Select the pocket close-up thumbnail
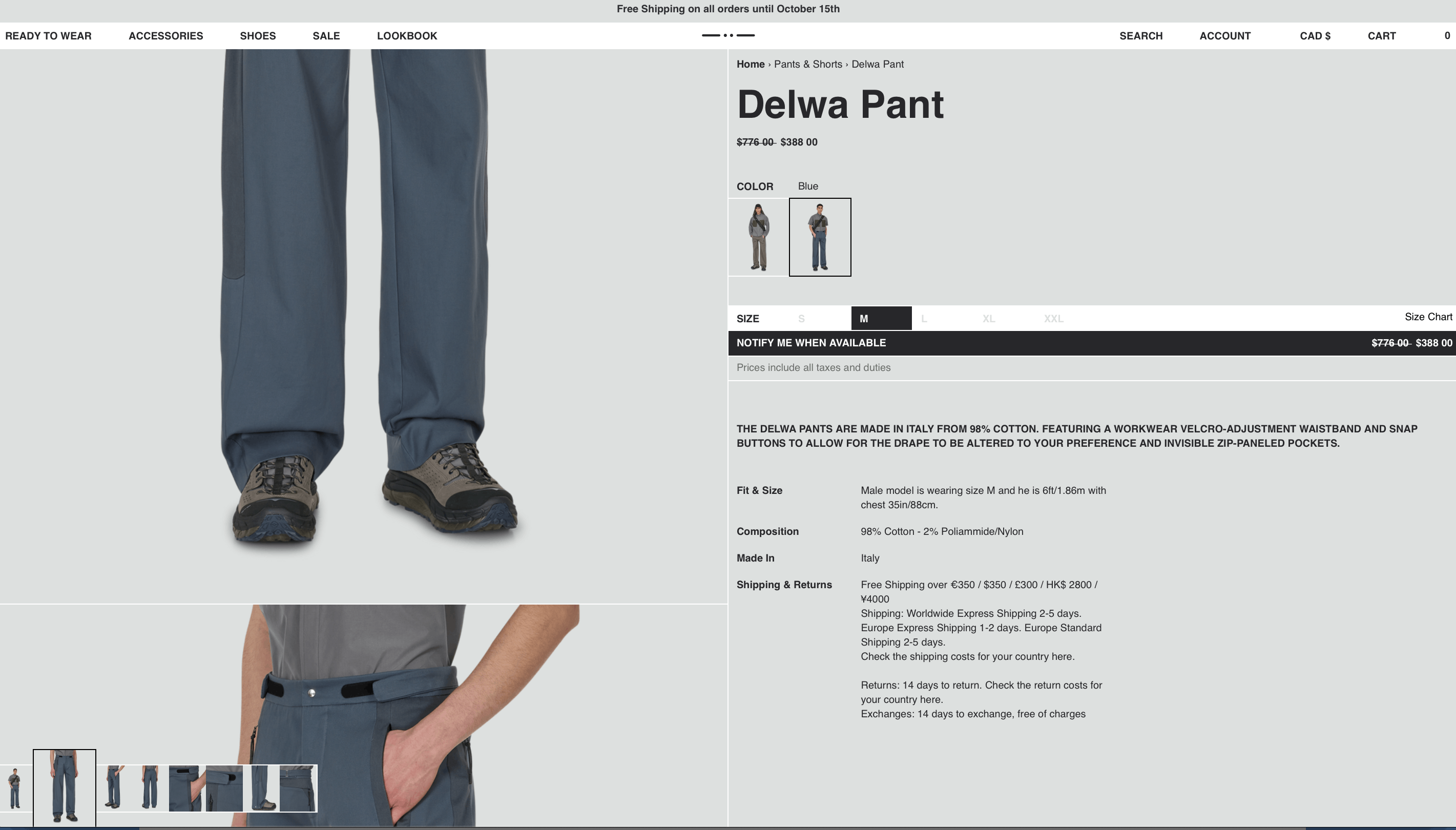 tap(186, 789)
